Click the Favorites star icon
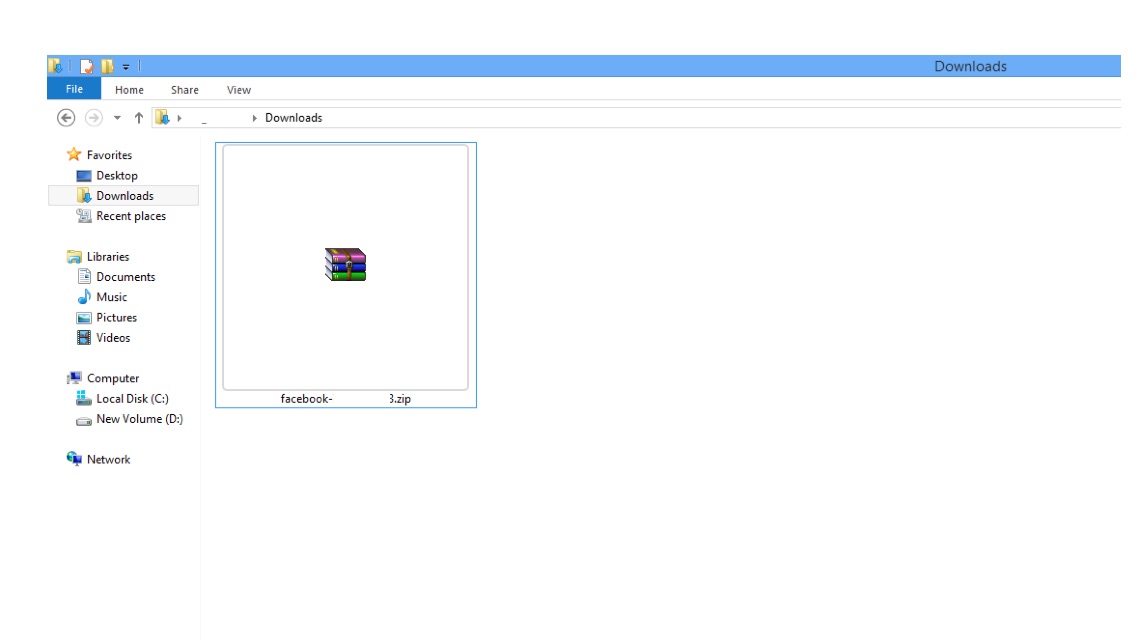The width and height of the screenshot is (1136, 640). (74, 154)
